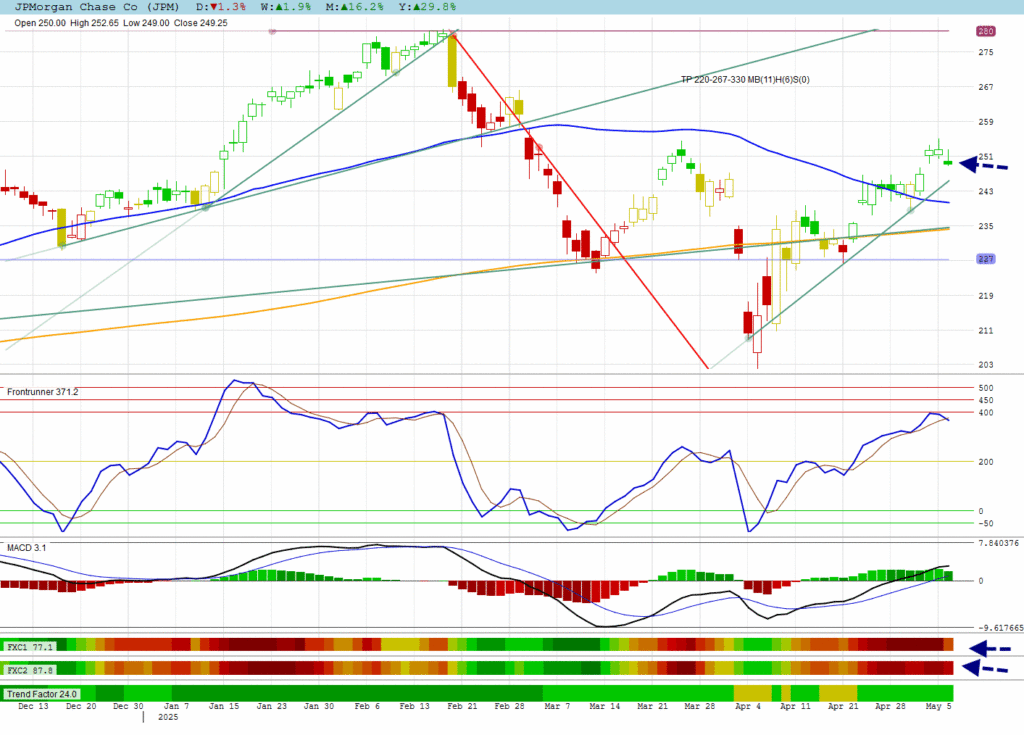The height and width of the screenshot is (735, 1024).
Task: Click the 243 price axis label
Action: pyautogui.click(x=985, y=191)
